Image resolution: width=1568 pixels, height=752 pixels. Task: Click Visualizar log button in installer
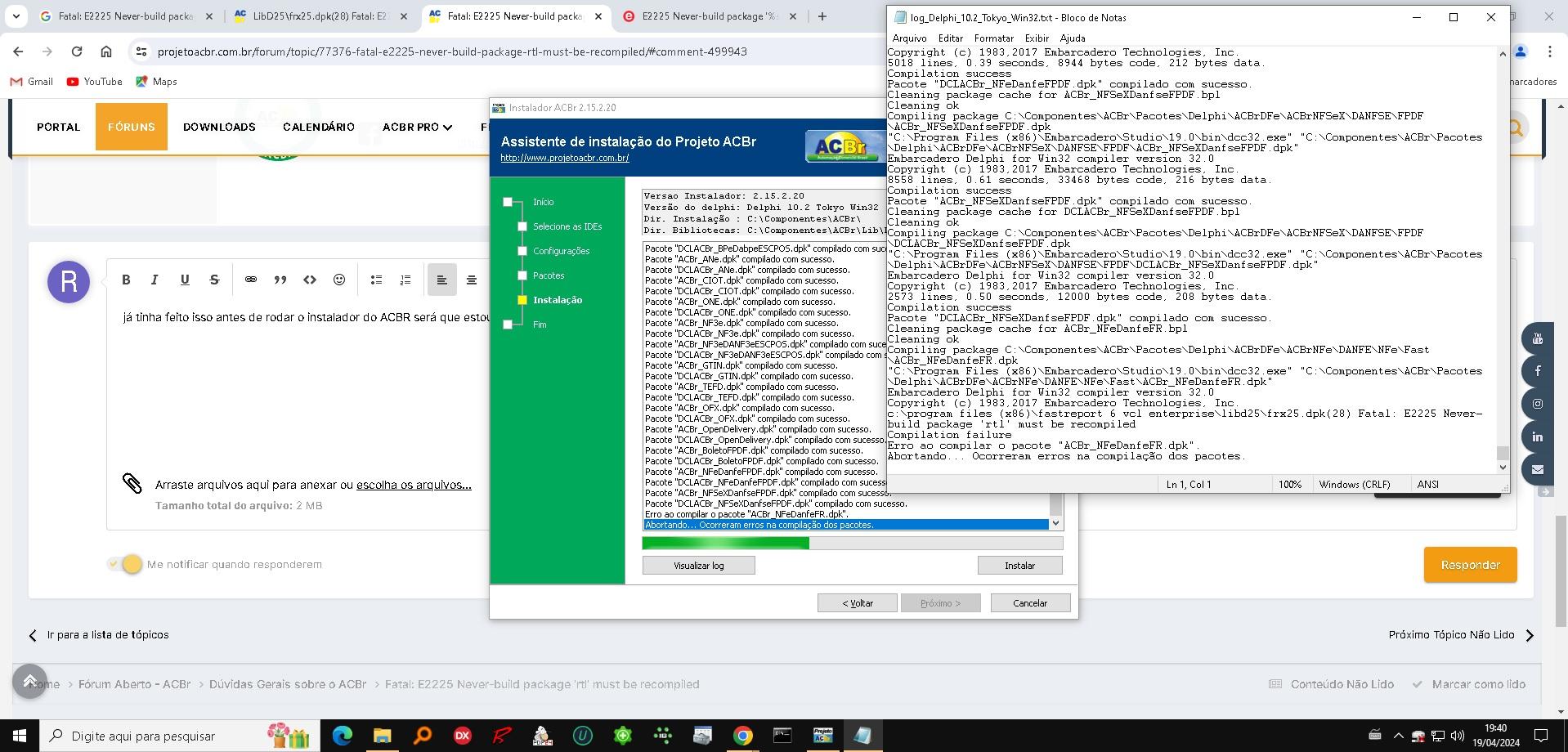698,565
